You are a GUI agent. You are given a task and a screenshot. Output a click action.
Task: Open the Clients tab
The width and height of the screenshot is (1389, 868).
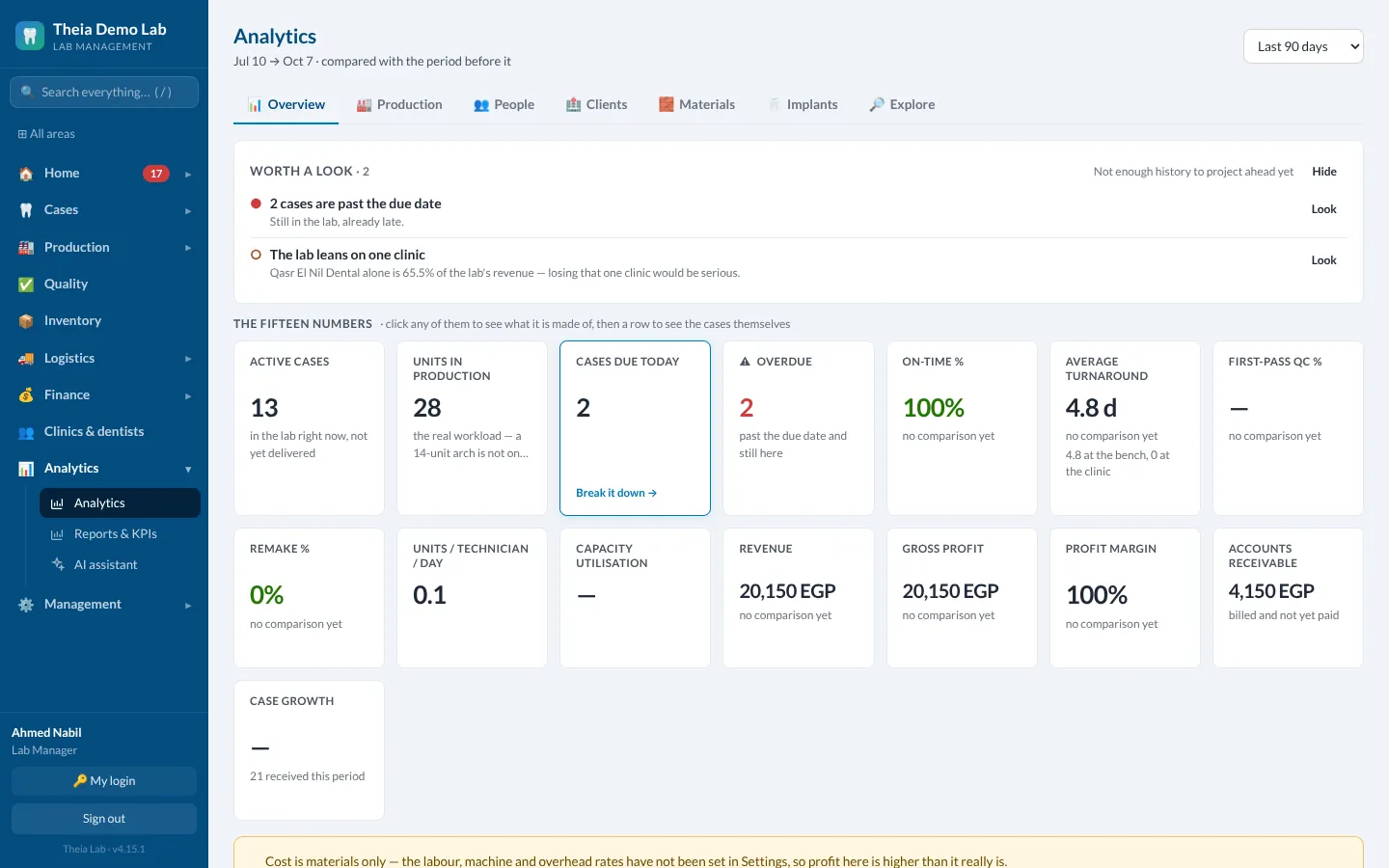tap(596, 104)
